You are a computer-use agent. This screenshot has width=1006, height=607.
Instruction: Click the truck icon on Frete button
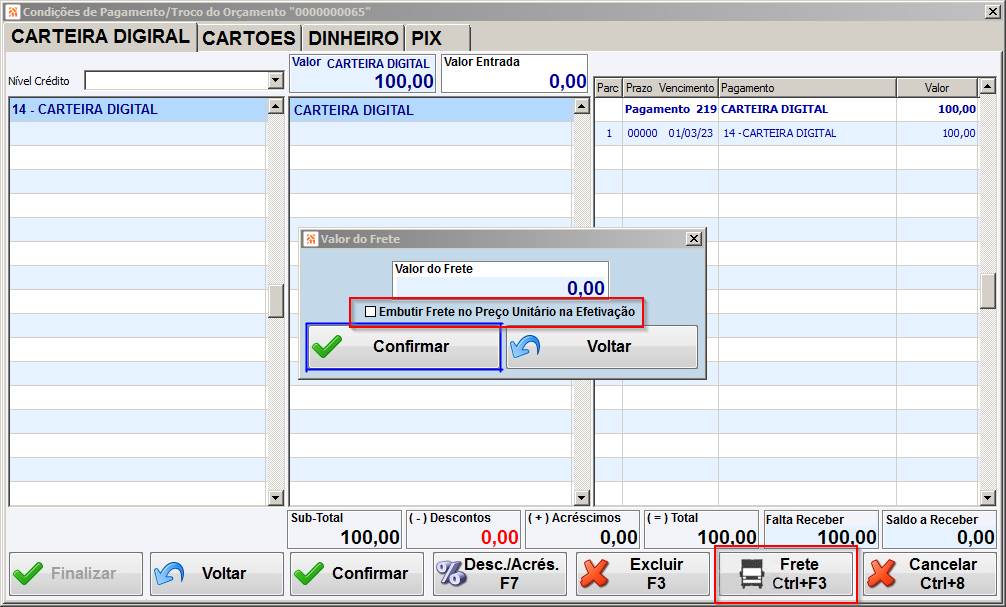[752, 574]
